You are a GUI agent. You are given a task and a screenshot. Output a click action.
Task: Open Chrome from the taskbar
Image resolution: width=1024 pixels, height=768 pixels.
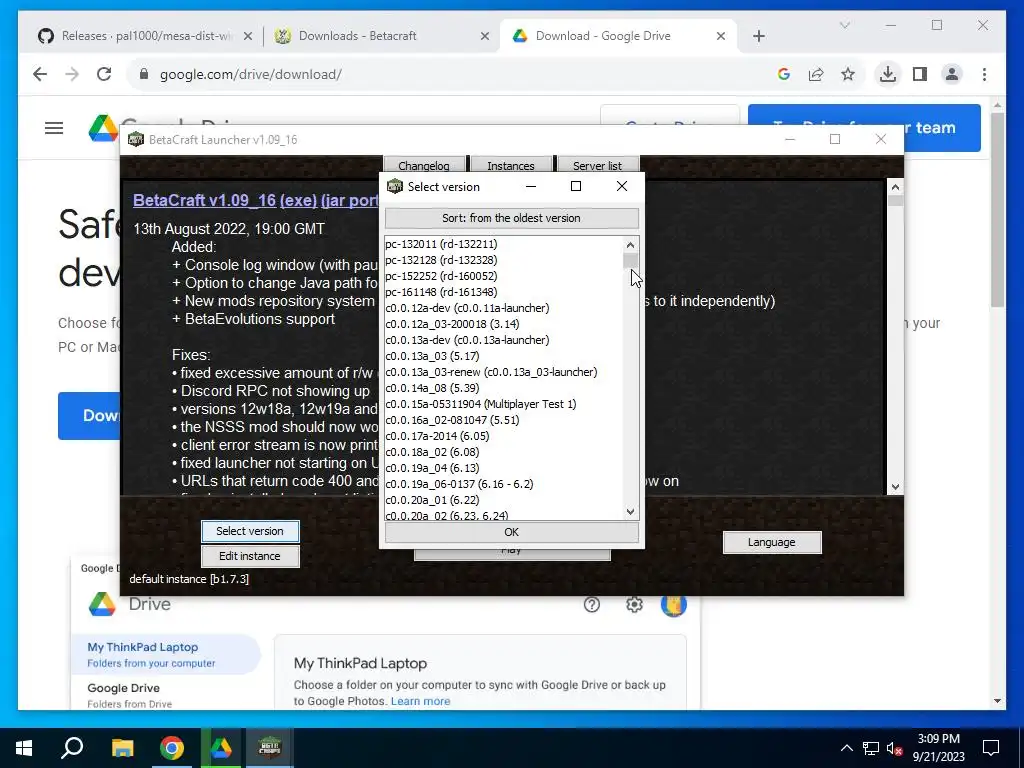click(172, 748)
